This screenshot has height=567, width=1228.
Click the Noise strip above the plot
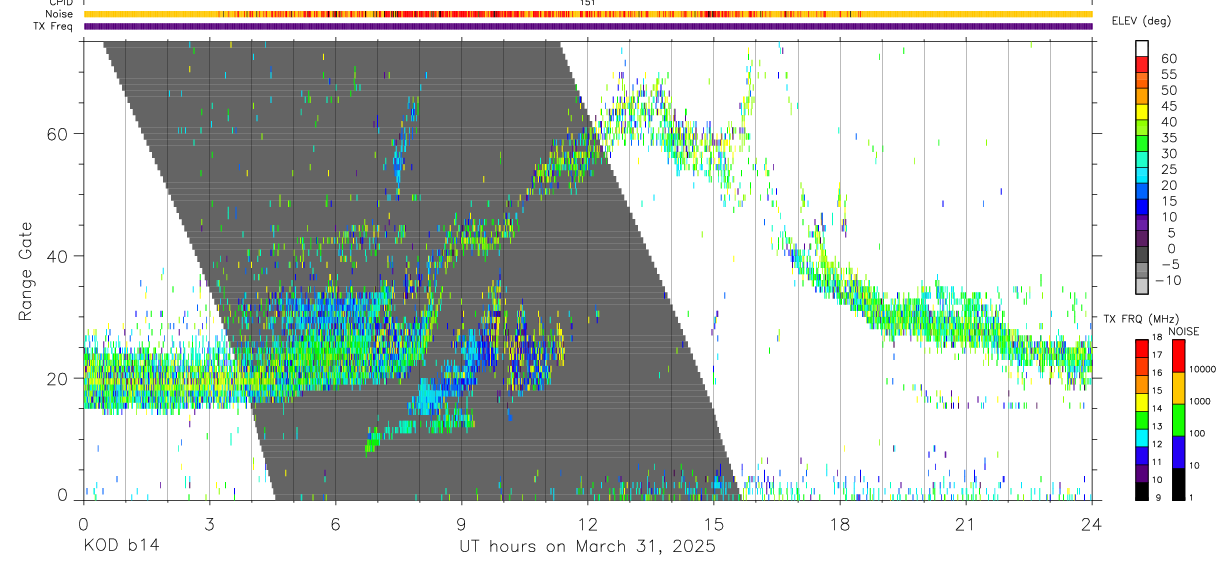coord(587,14)
